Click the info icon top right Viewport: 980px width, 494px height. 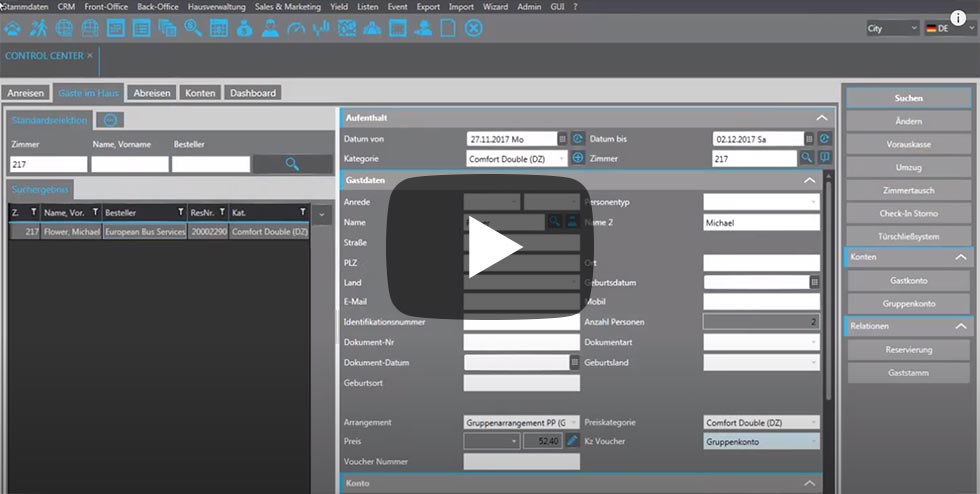pos(958,18)
